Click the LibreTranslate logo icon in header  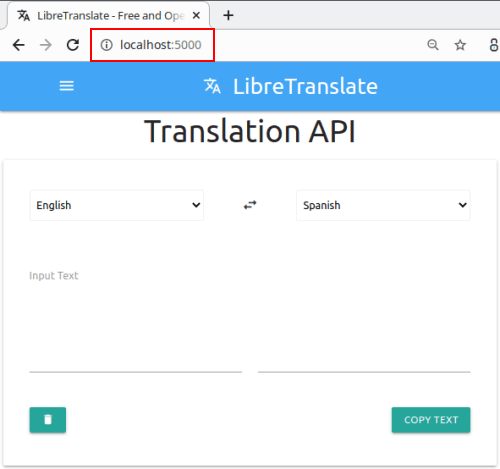tap(212, 86)
